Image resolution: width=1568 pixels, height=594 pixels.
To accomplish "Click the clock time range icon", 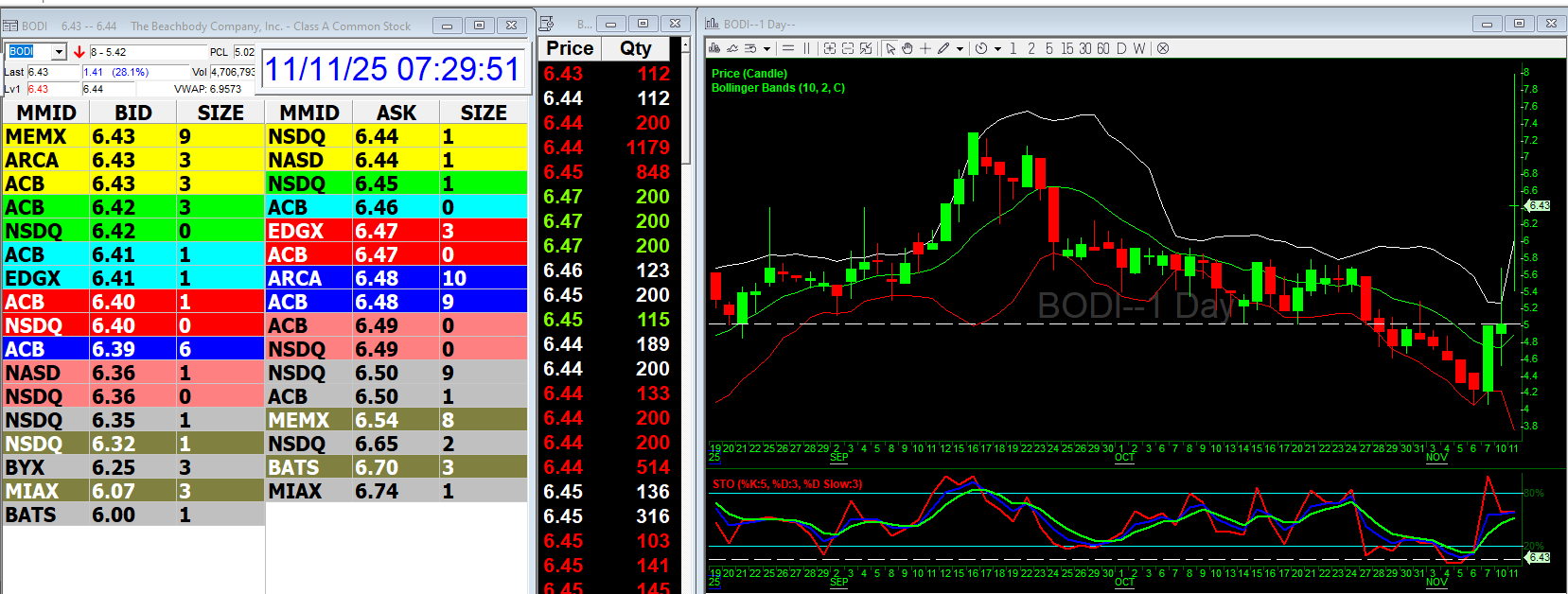I will [981, 48].
